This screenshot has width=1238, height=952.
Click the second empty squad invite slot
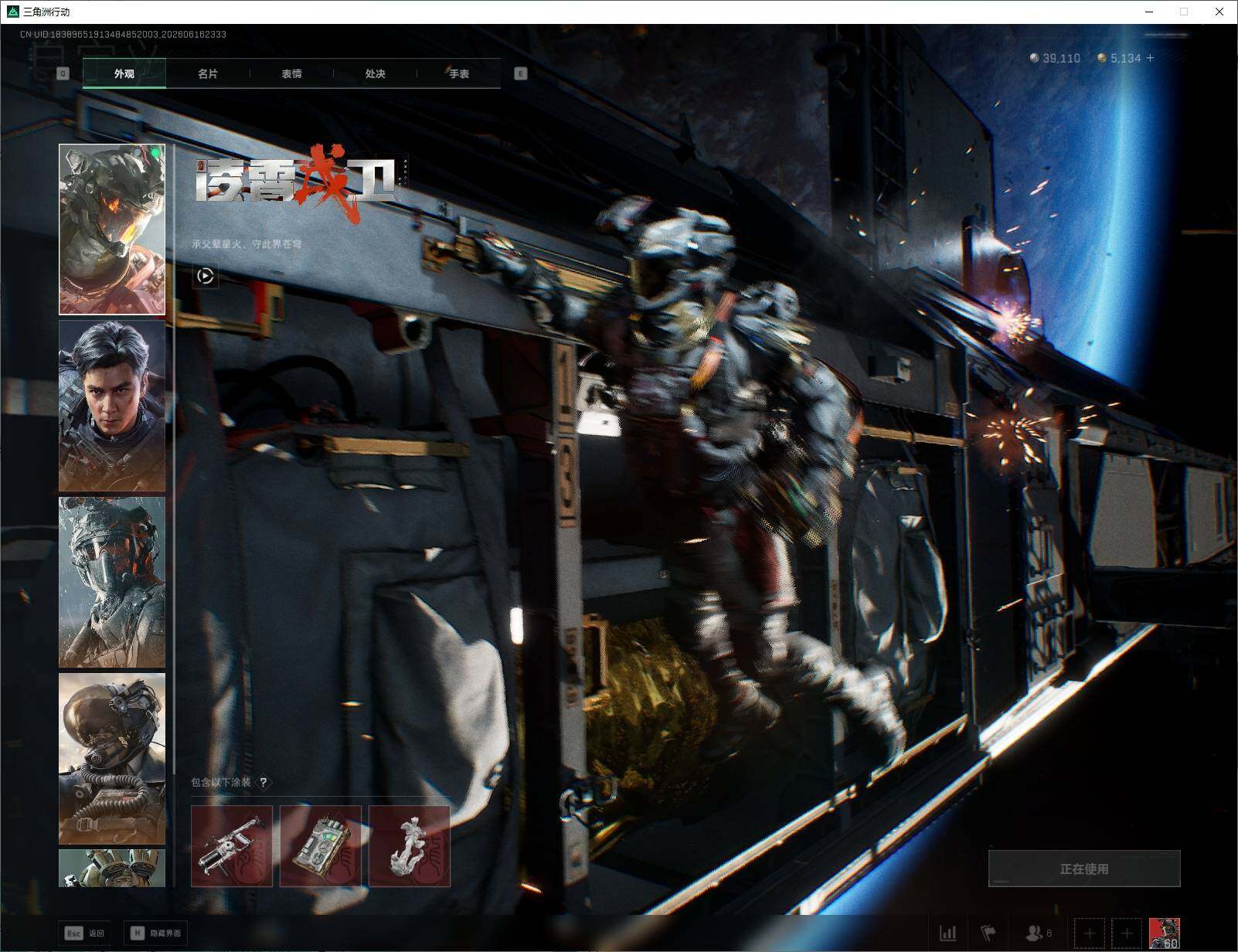1127,933
